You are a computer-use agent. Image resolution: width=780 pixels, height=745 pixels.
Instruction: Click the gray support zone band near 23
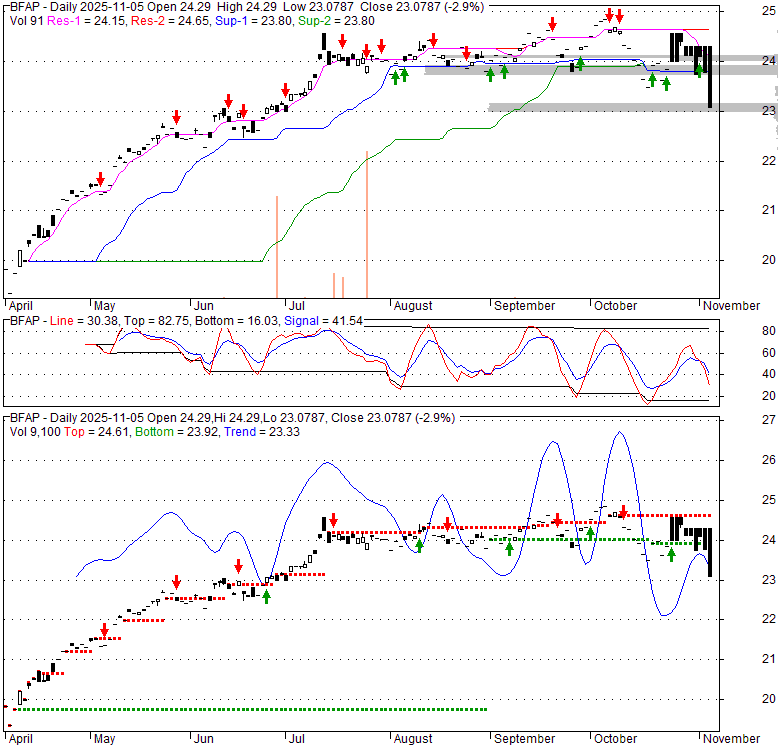[x=628, y=108]
